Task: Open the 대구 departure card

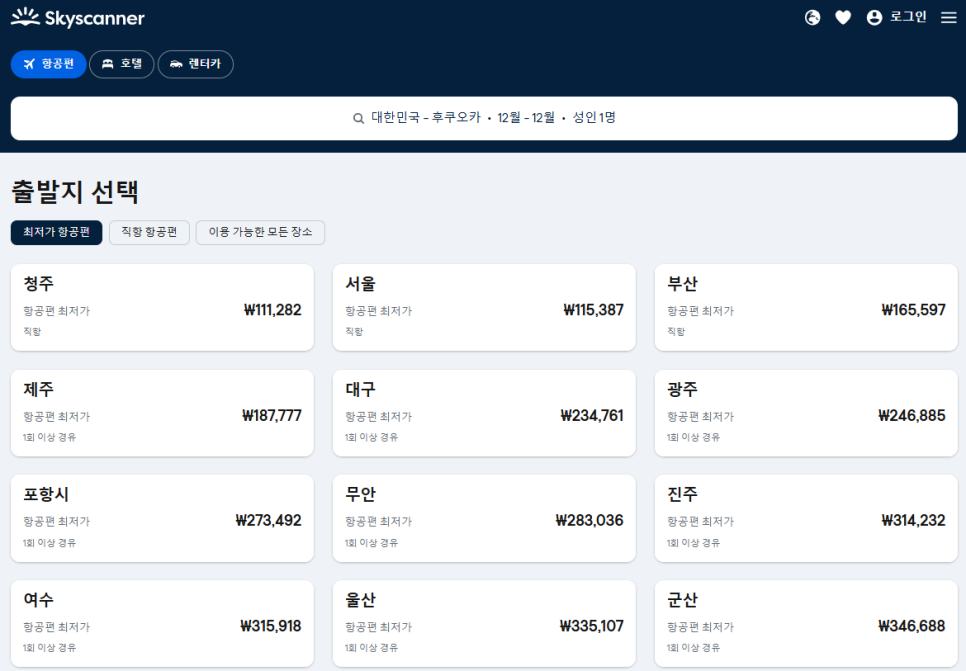Action: click(484, 413)
